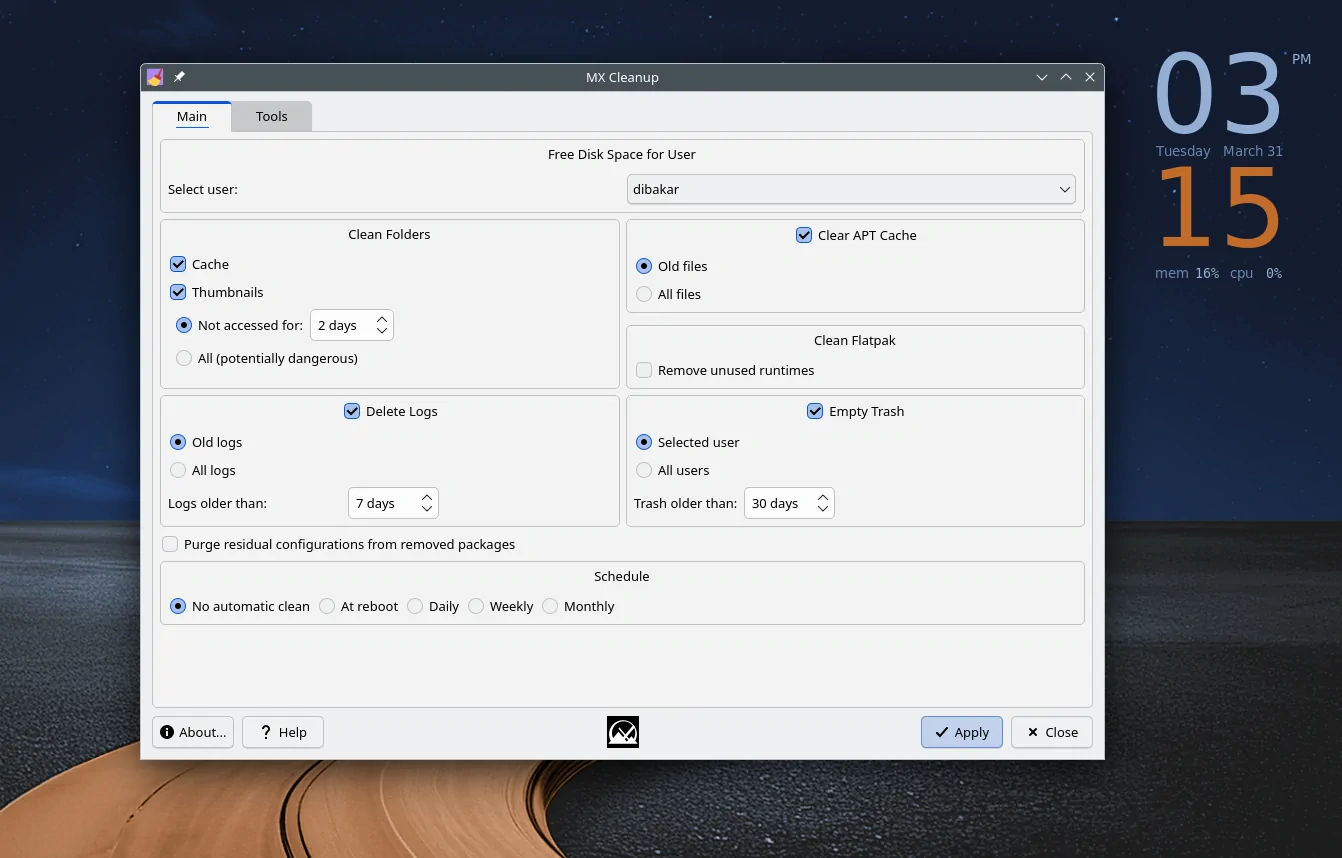Click the MX Cleanup application icon in the titlebar

point(155,77)
